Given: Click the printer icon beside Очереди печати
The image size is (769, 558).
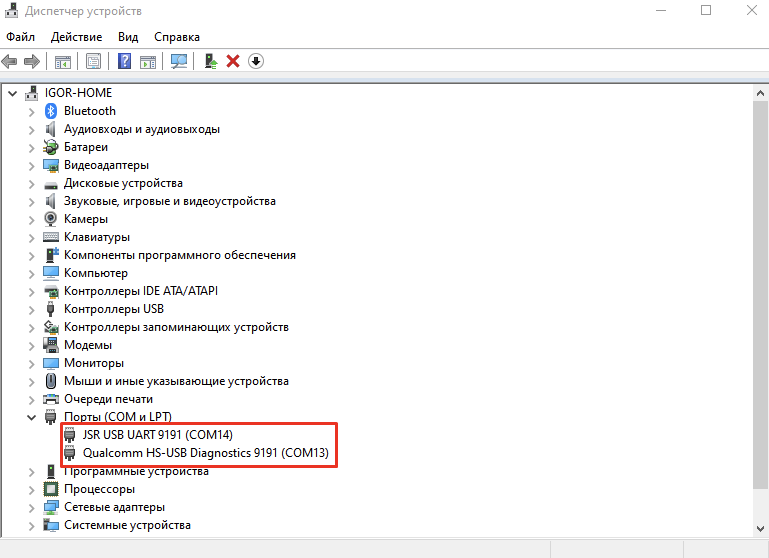Looking at the screenshot, I should pos(51,399).
